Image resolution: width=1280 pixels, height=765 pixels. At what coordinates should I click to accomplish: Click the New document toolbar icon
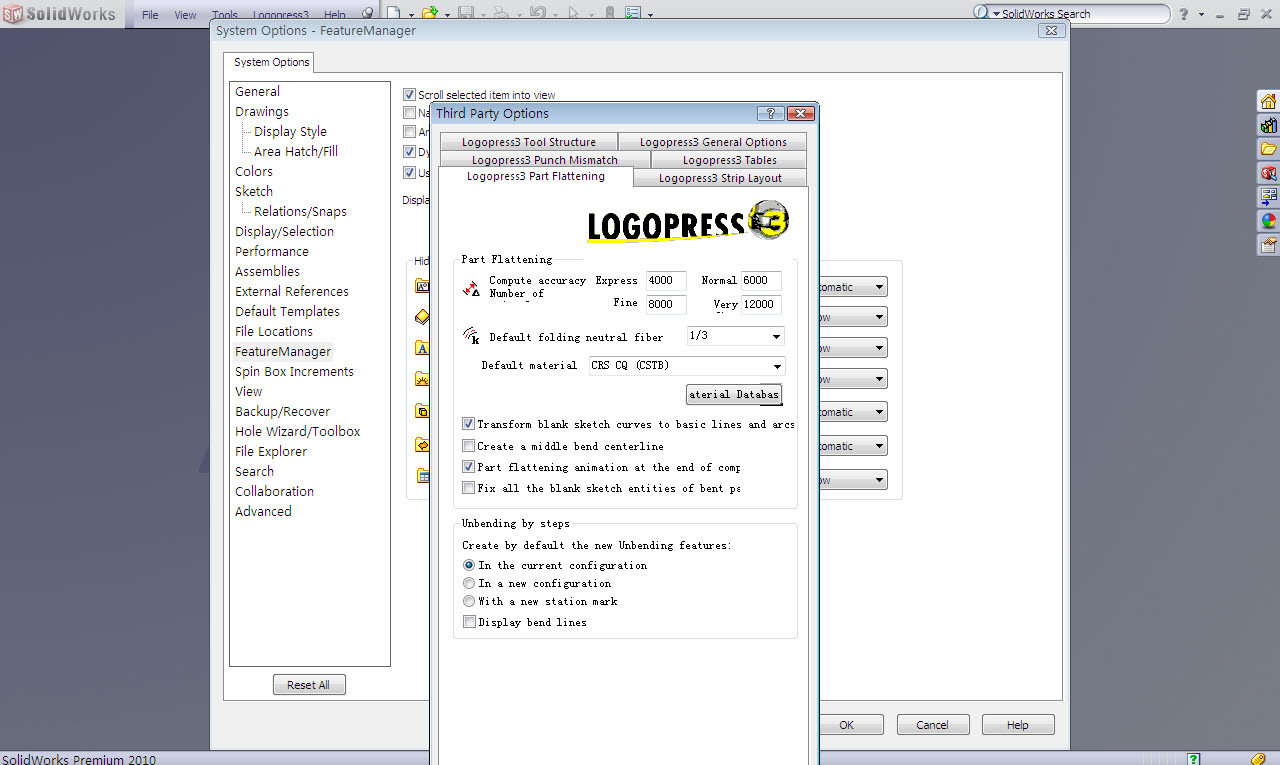tap(395, 13)
